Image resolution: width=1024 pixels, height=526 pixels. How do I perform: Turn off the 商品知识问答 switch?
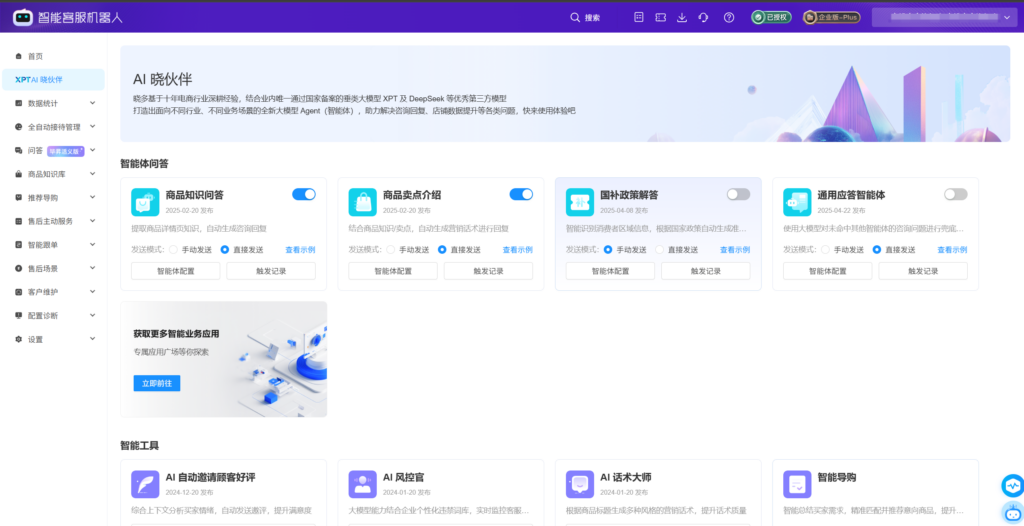point(304,194)
